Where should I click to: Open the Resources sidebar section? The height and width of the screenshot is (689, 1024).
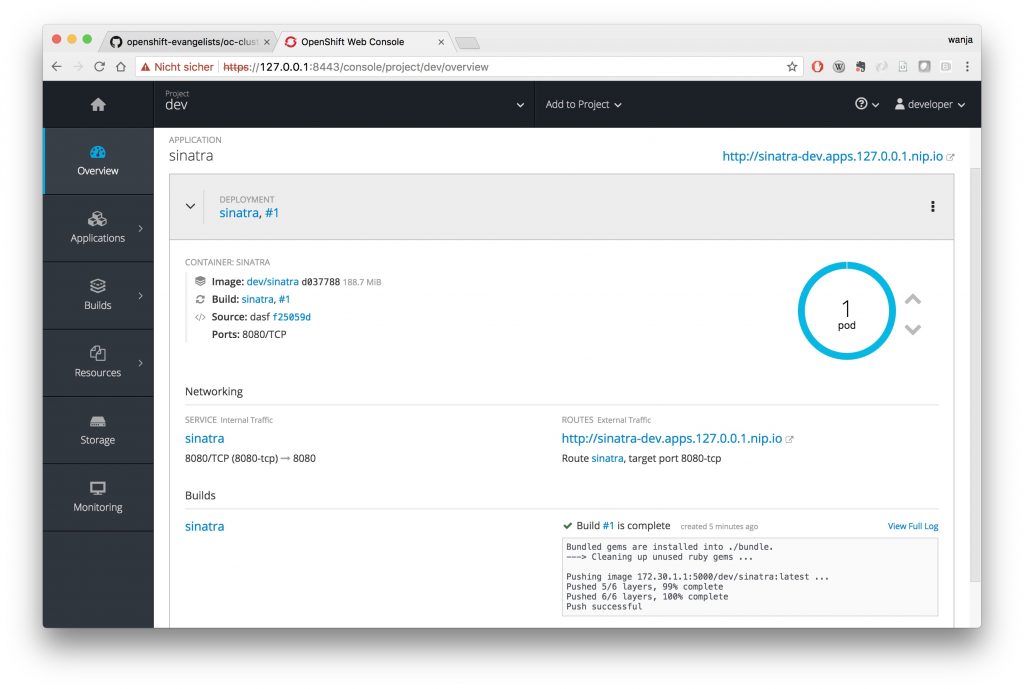pos(98,362)
